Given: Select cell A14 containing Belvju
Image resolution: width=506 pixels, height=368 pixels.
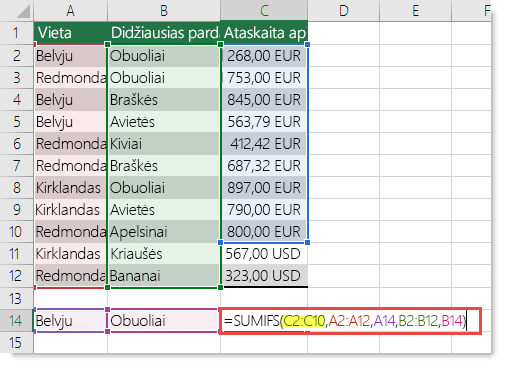Looking at the screenshot, I should [x=70, y=321].
